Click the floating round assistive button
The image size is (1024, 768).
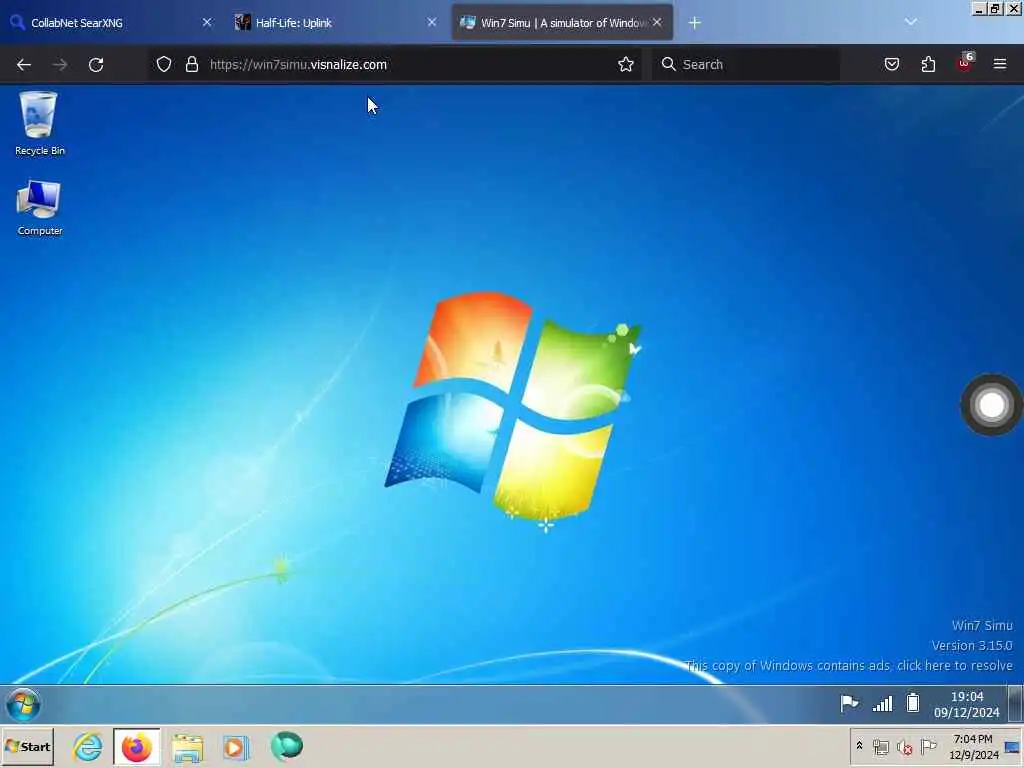click(x=991, y=405)
